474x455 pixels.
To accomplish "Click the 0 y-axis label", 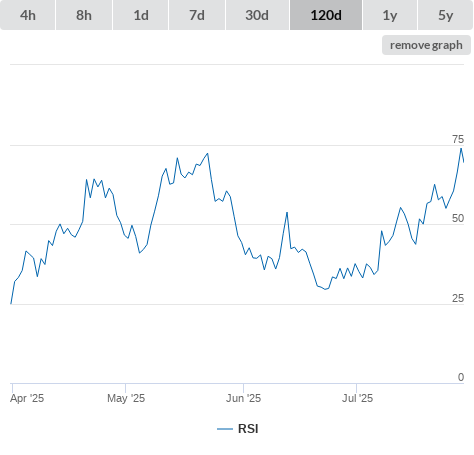I will tap(461, 377).
